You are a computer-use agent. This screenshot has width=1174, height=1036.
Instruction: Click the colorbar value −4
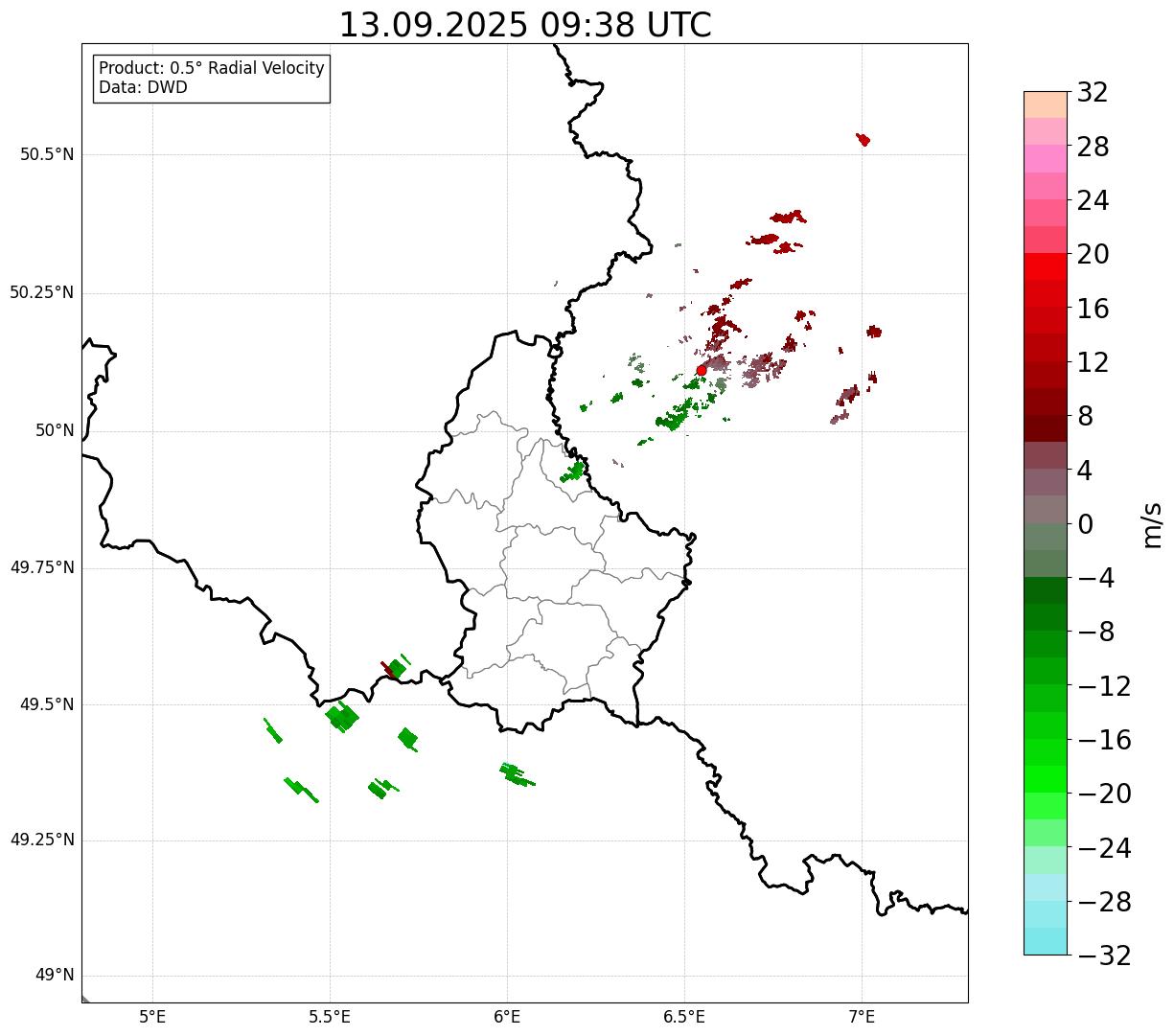tap(1095, 578)
